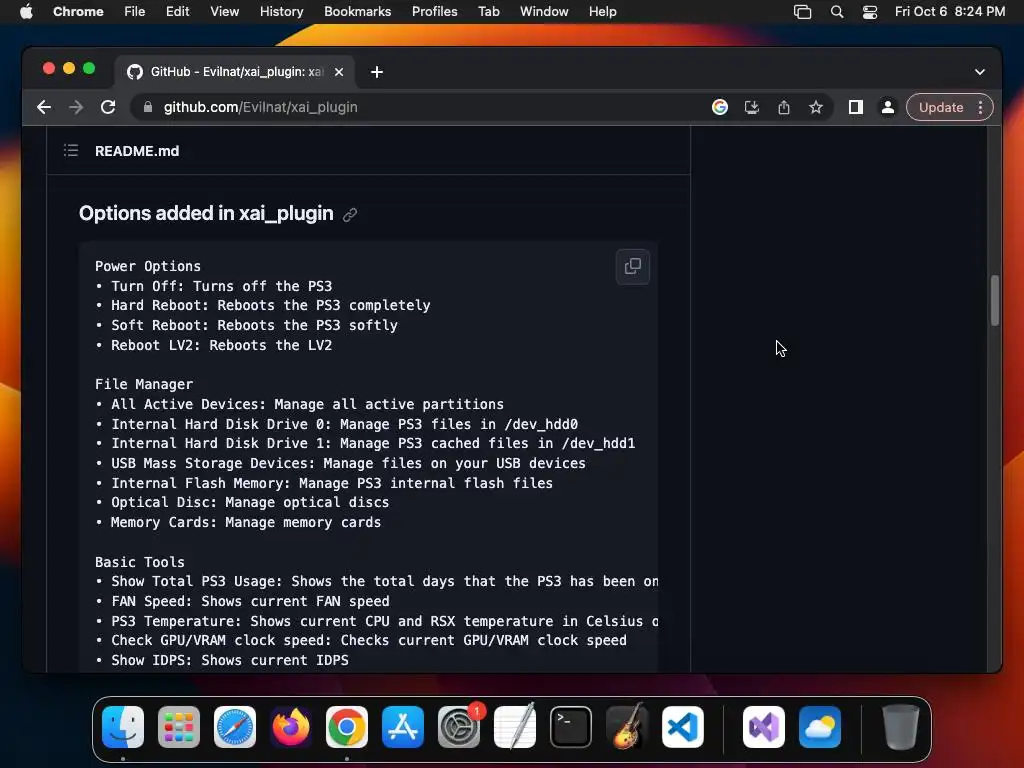Open Finder from the Dock
1024x768 pixels.
pyautogui.click(x=123, y=727)
